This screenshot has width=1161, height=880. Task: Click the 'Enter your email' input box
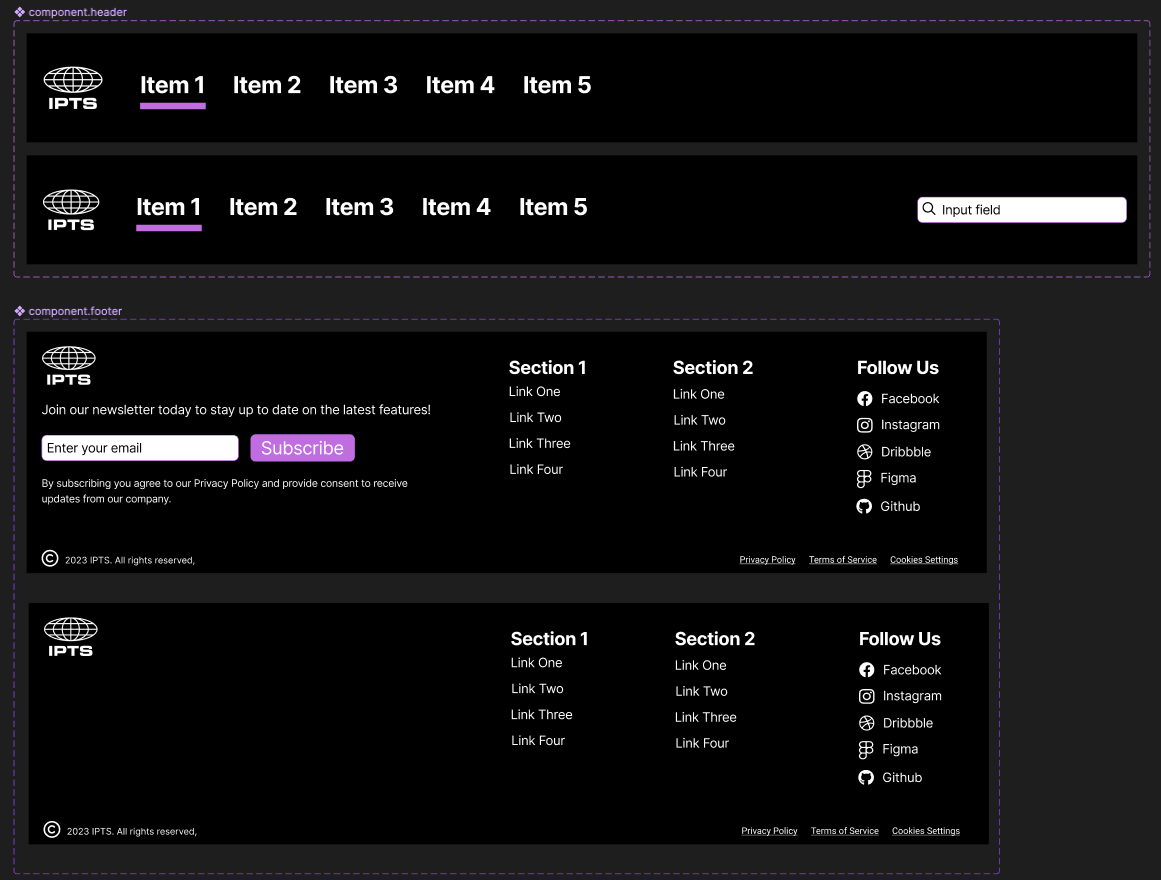point(140,448)
